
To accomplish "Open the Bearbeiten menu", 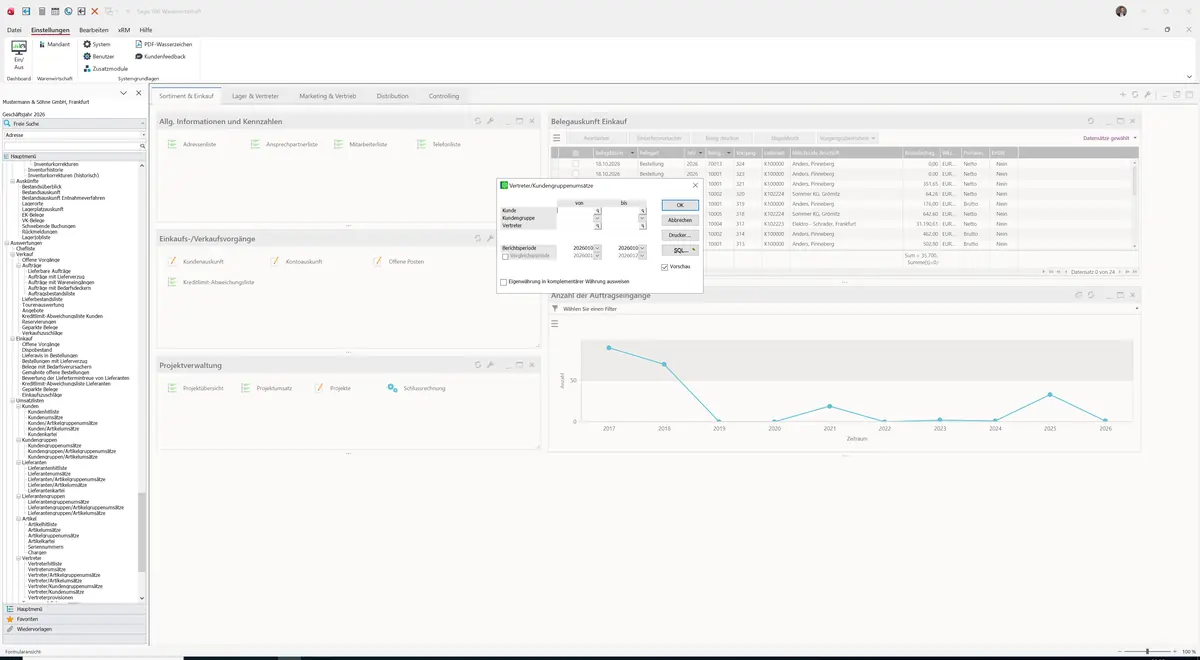I will coord(93,30).
